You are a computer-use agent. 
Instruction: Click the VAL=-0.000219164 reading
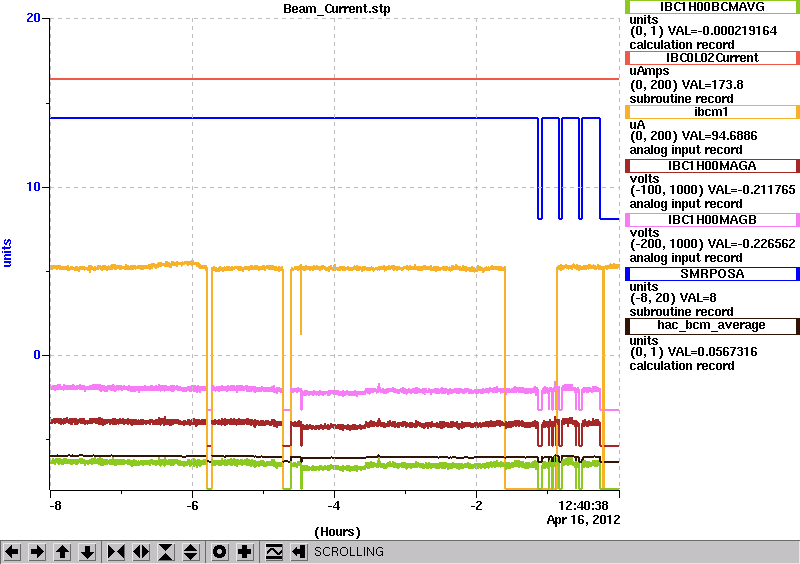pos(722,31)
